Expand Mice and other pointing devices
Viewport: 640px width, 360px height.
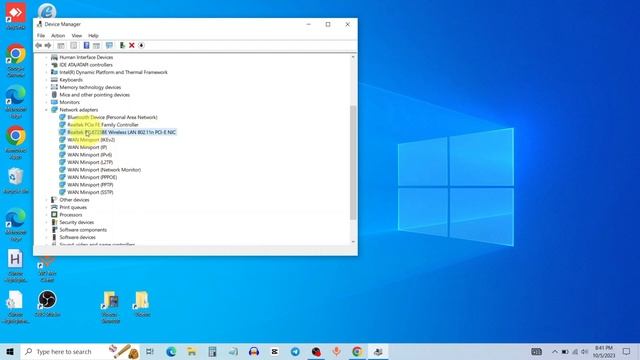(x=47, y=95)
